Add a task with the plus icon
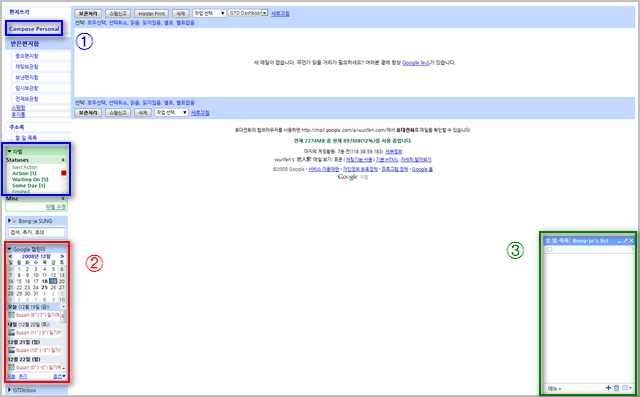 [608, 388]
